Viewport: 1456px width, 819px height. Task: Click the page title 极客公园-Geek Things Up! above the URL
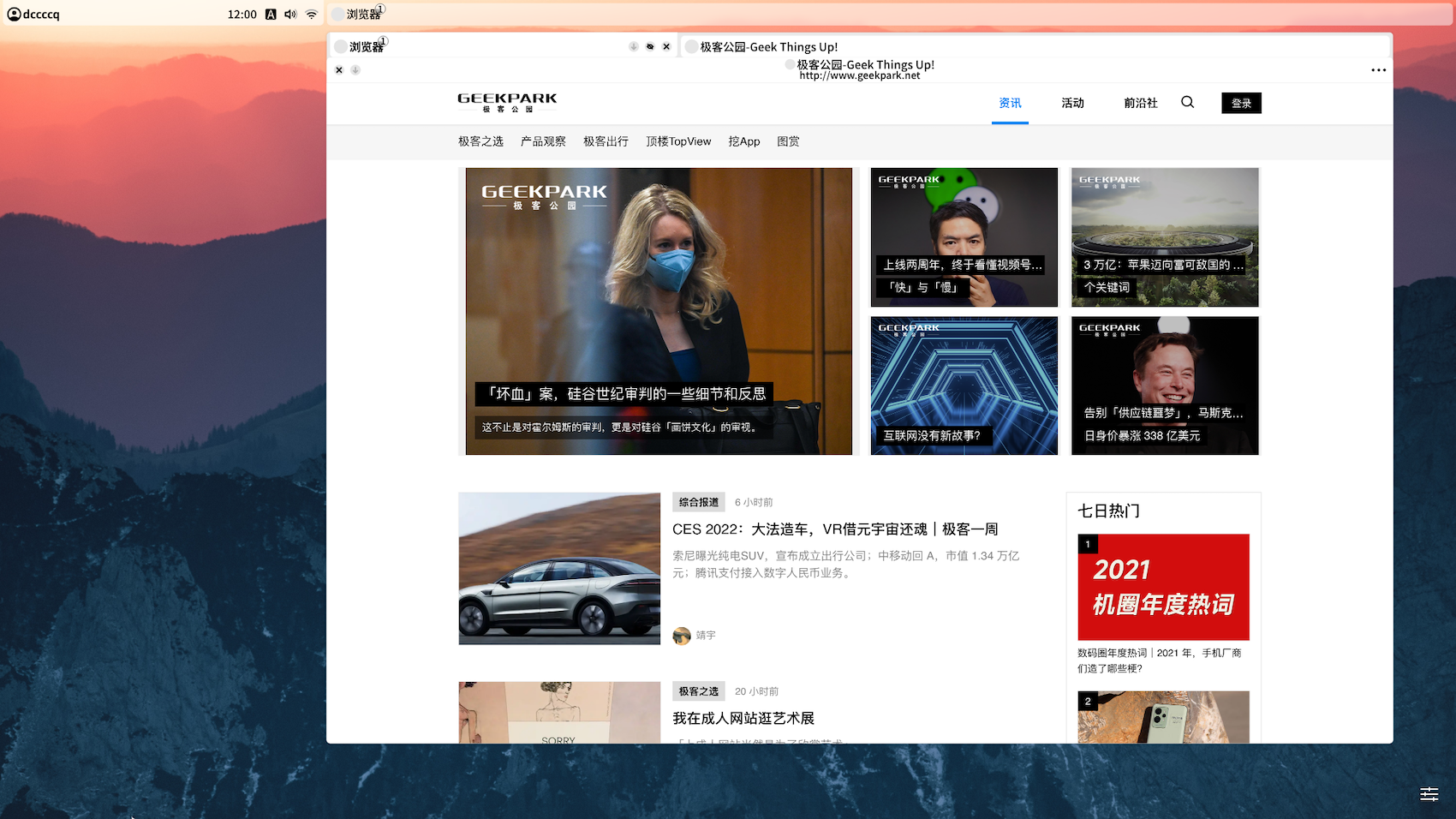click(x=866, y=64)
